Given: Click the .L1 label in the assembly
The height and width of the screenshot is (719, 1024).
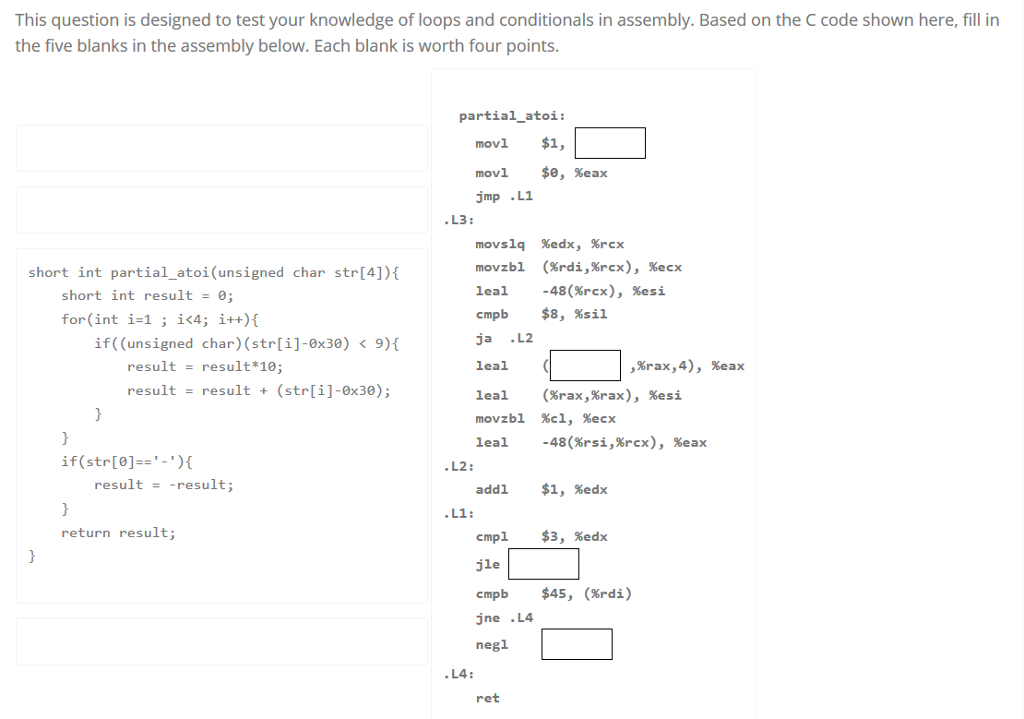Looking at the screenshot, I should (450, 512).
